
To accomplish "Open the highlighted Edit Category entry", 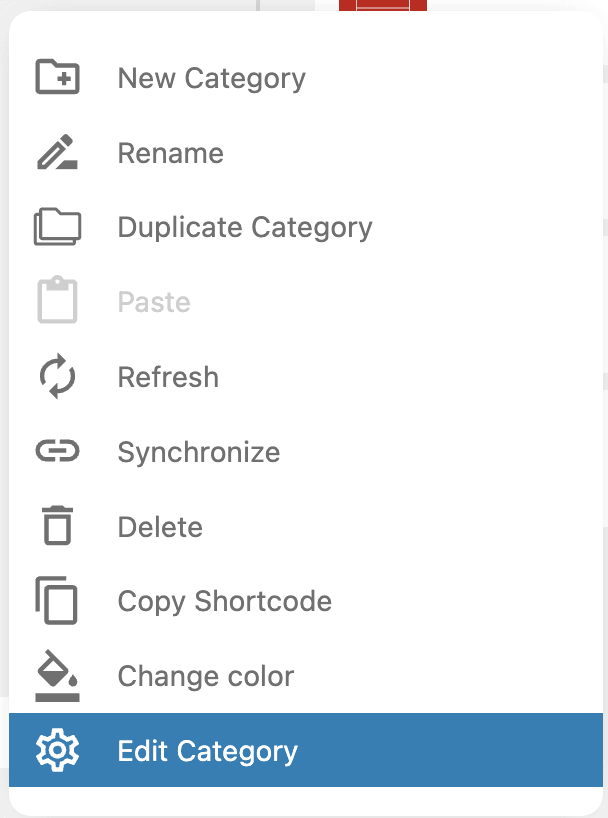I will click(x=207, y=751).
